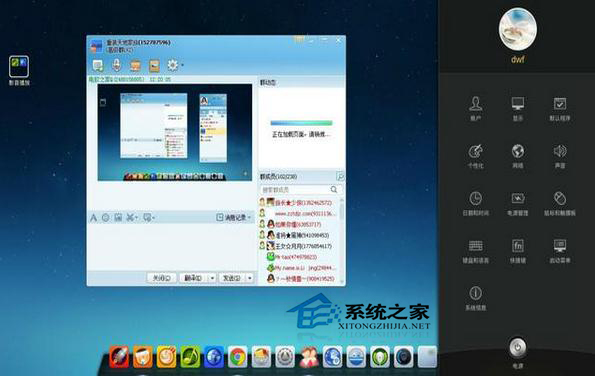Open the dark camera lens dock icon

[x=403, y=357]
